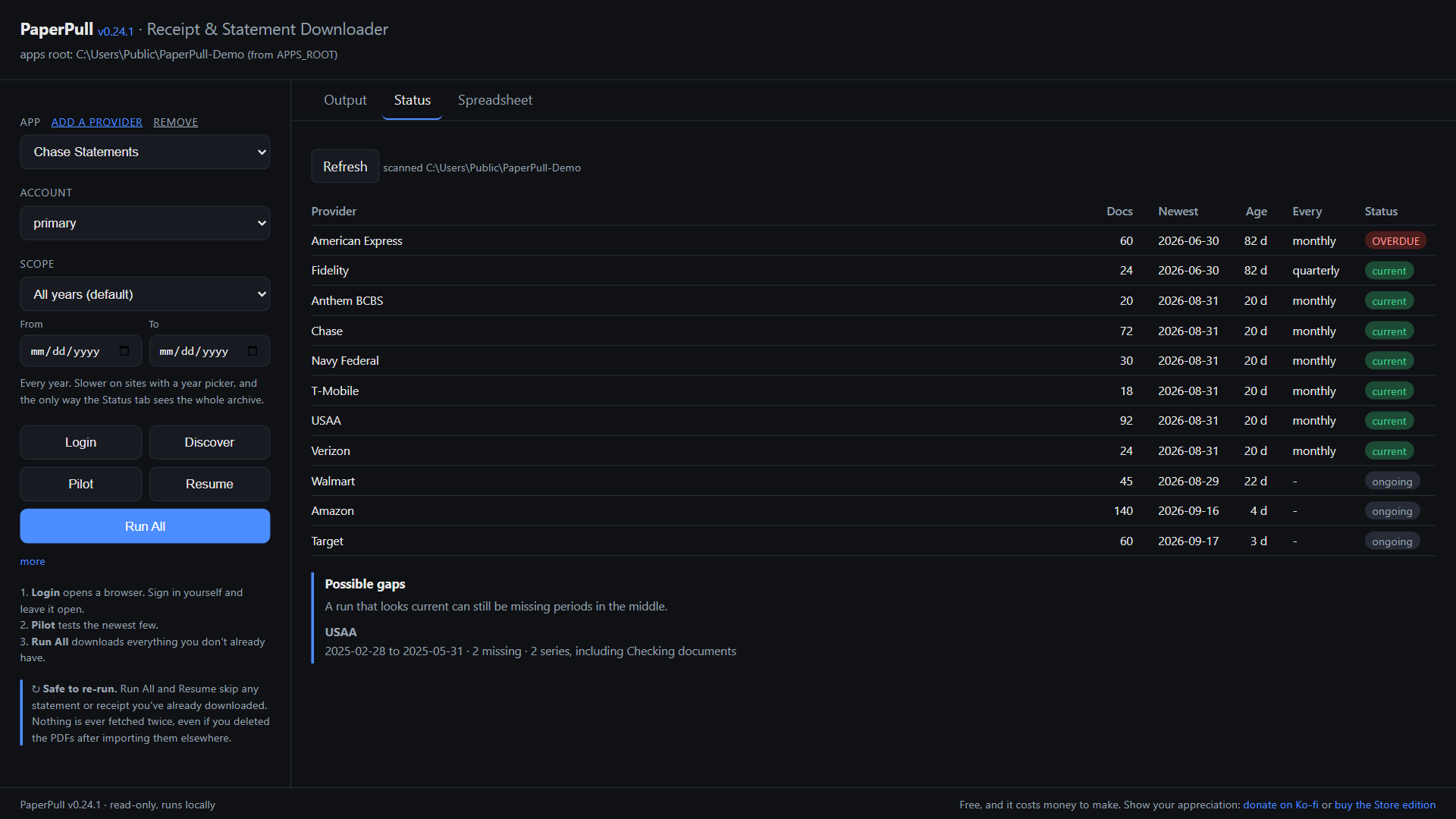Click the current badge in Chase row
Screen dimensions: 1456x819
coord(1389,331)
